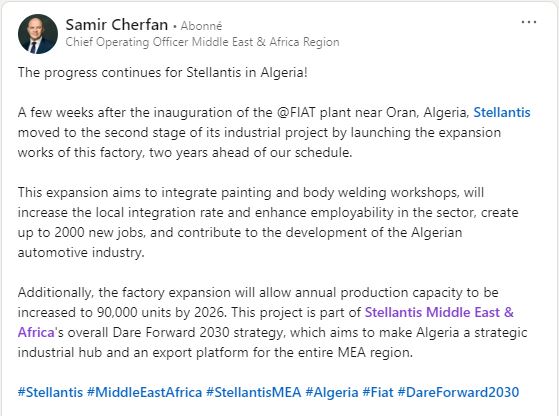The height and width of the screenshot is (416, 559).
Task: Open the Stellantis Middle East & mention
Action: (x=439, y=313)
